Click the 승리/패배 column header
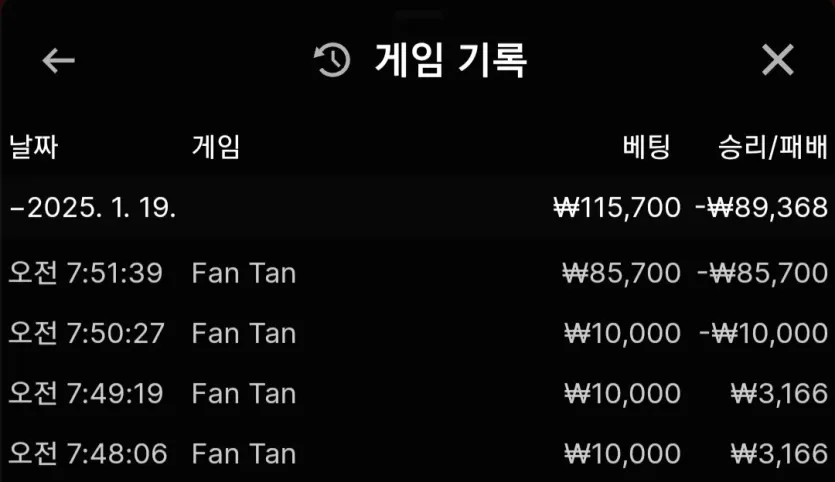This screenshot has height=482, width=835. [773, 147]
